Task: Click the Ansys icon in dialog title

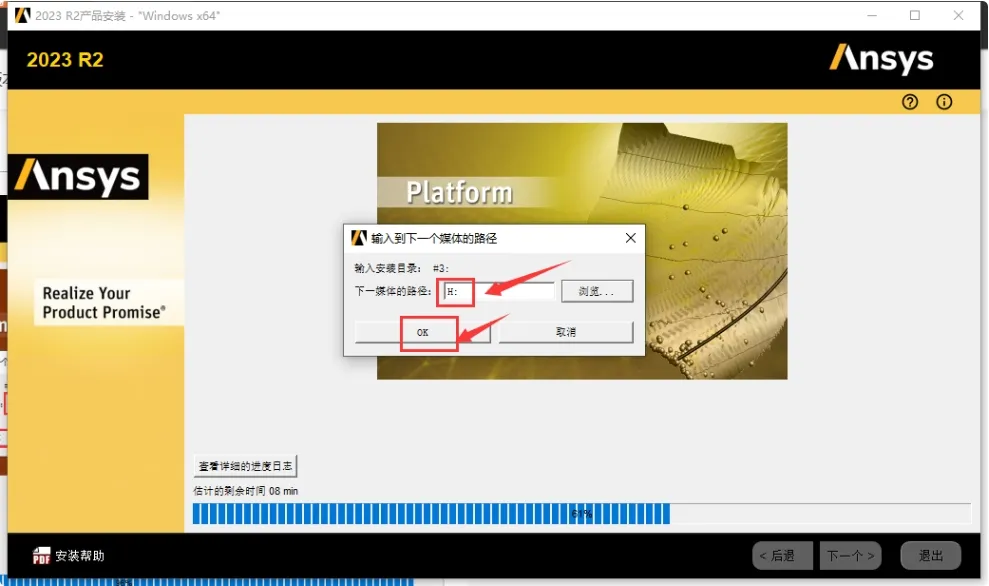Action: point(358,238)
